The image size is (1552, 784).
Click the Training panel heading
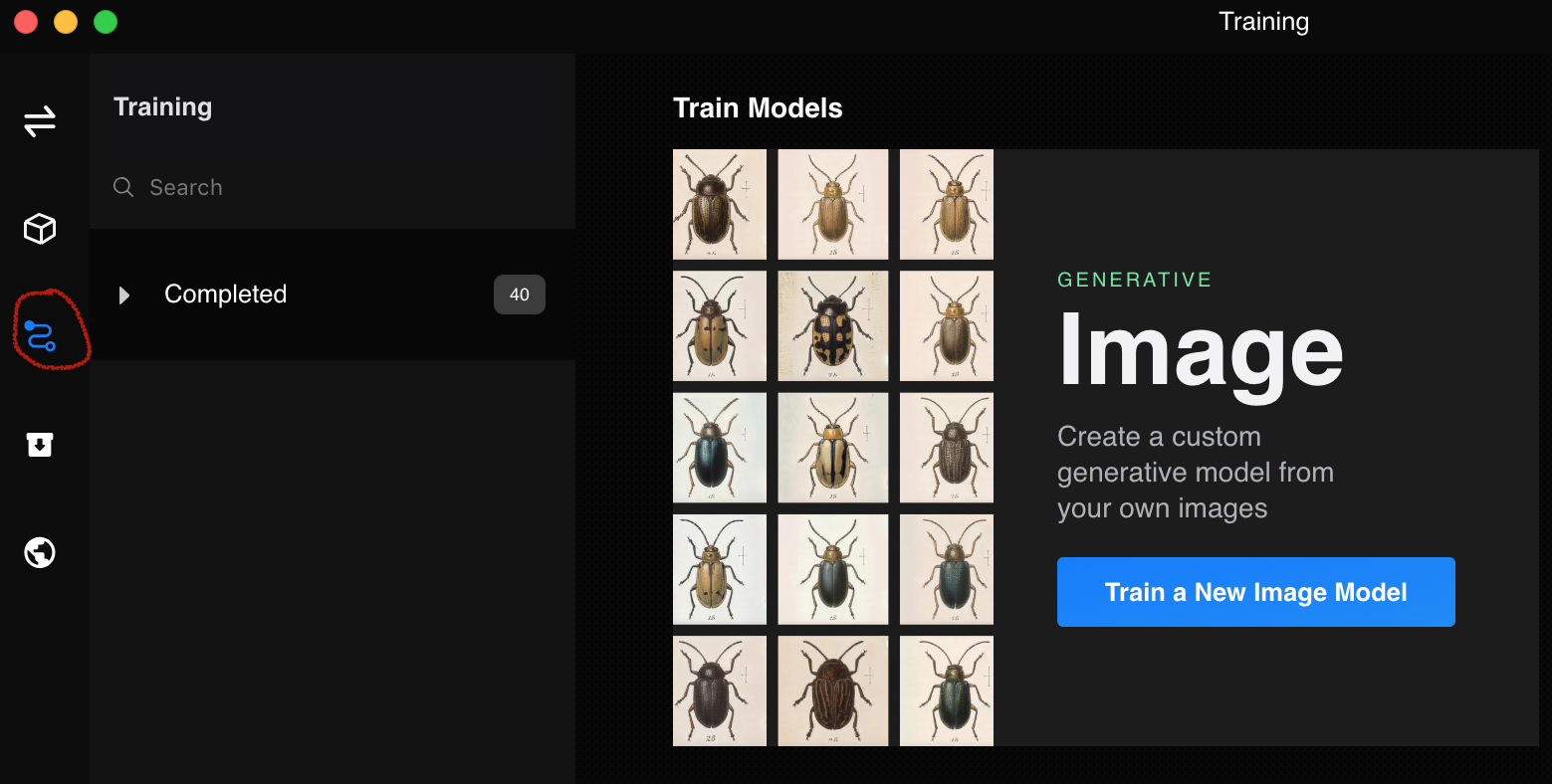[163, 107]
